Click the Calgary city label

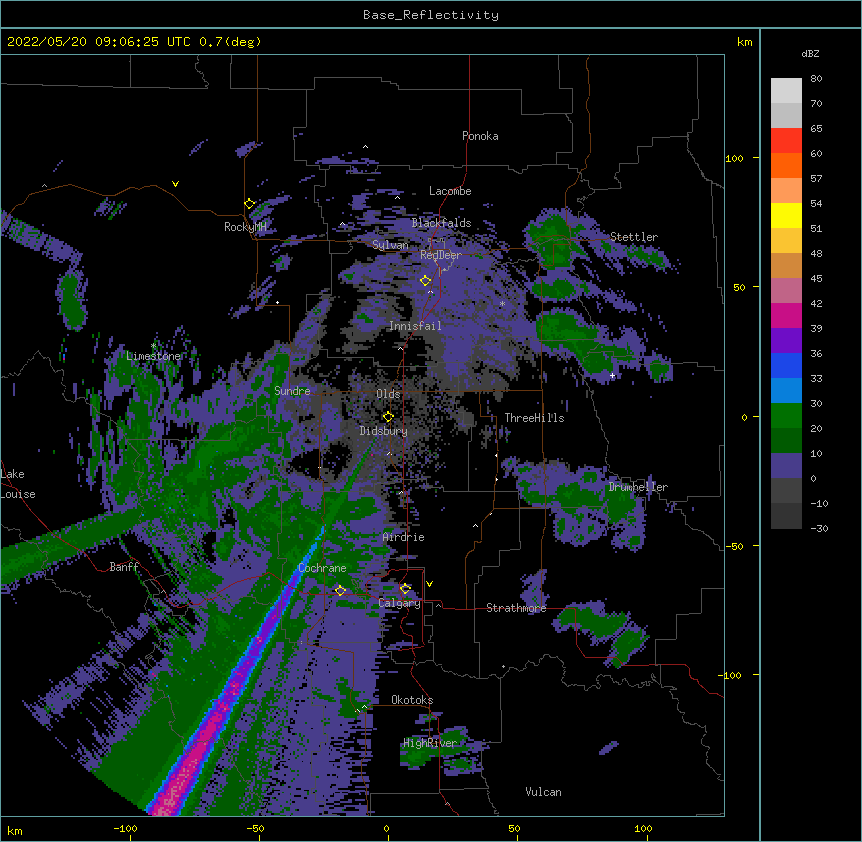(x=400, y=603)
